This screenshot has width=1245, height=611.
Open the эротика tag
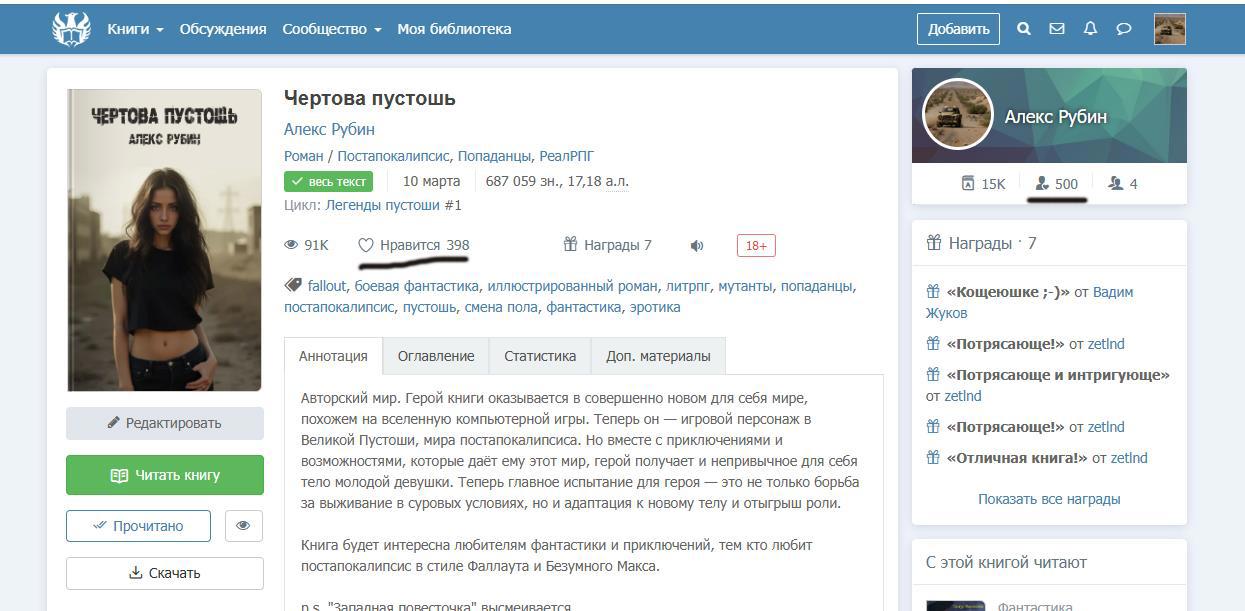[655, 307]
